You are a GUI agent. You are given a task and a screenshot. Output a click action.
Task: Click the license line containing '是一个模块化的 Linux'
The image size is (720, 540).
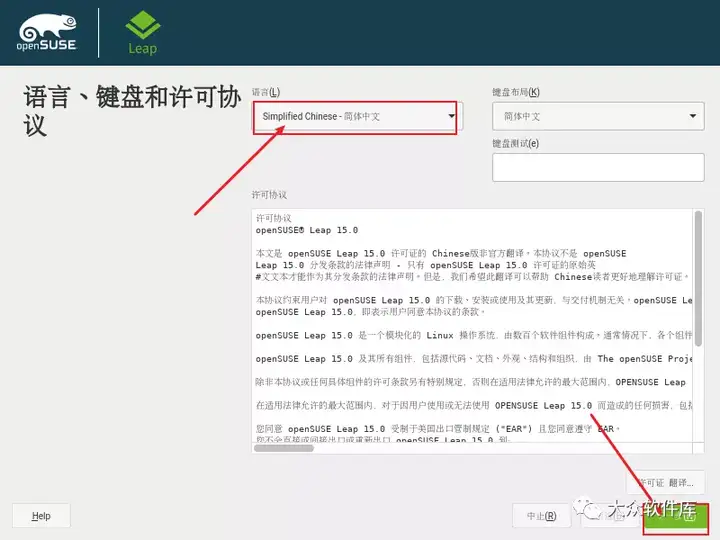point(474,335)
